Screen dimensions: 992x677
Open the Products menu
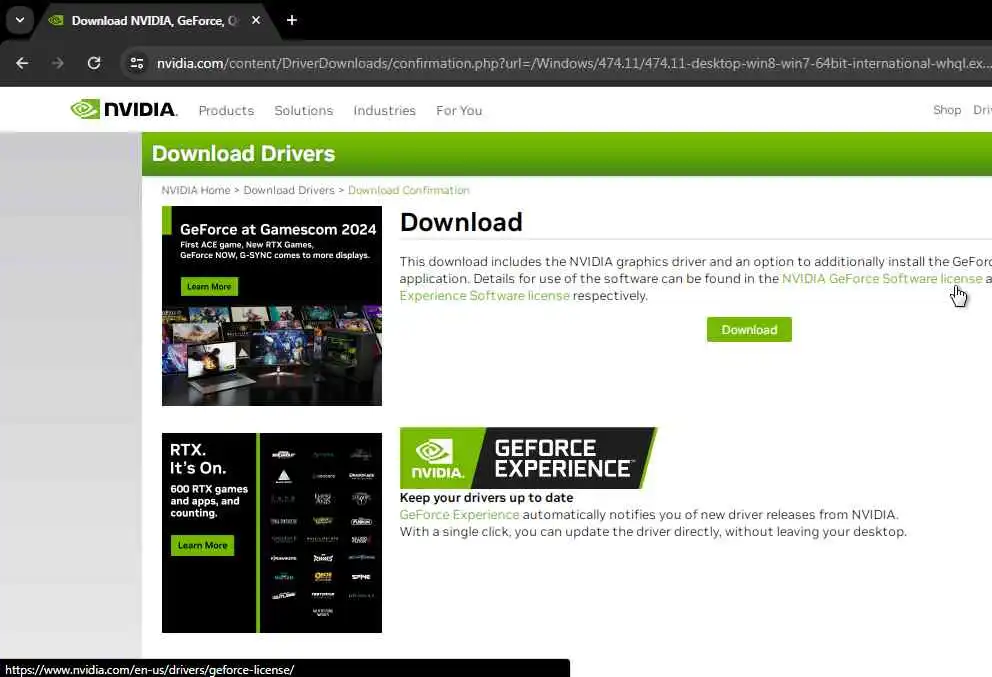tap(226, 110)
